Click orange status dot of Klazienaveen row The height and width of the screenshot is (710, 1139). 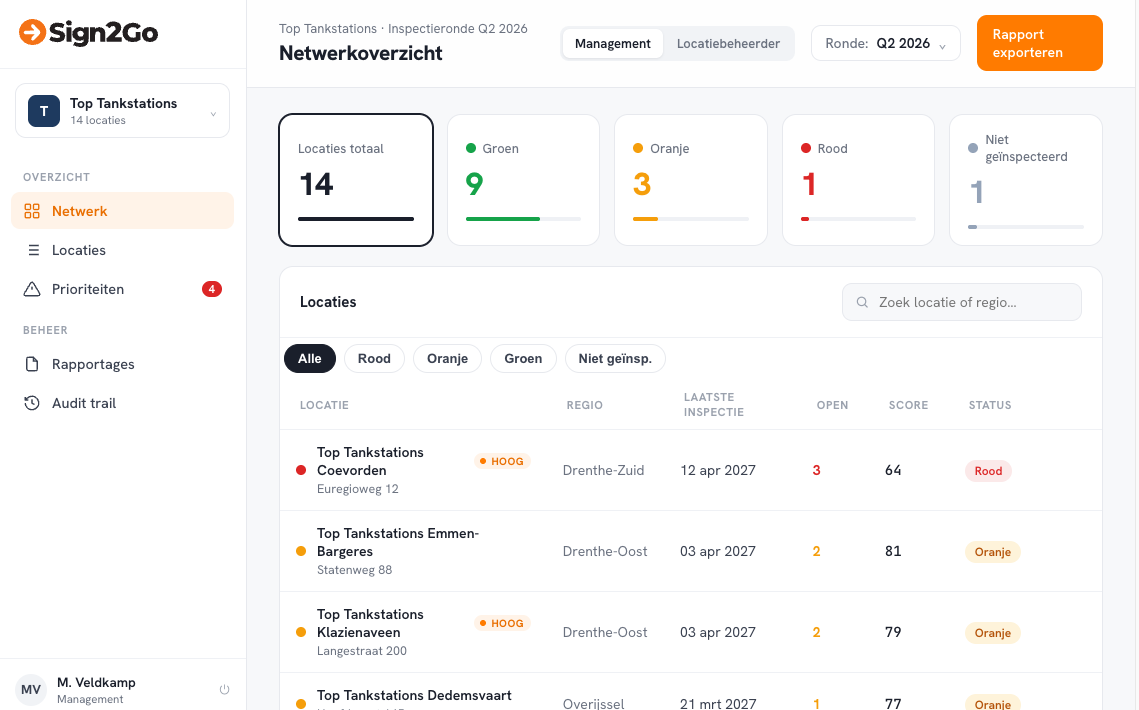click(x=301, y=632)
